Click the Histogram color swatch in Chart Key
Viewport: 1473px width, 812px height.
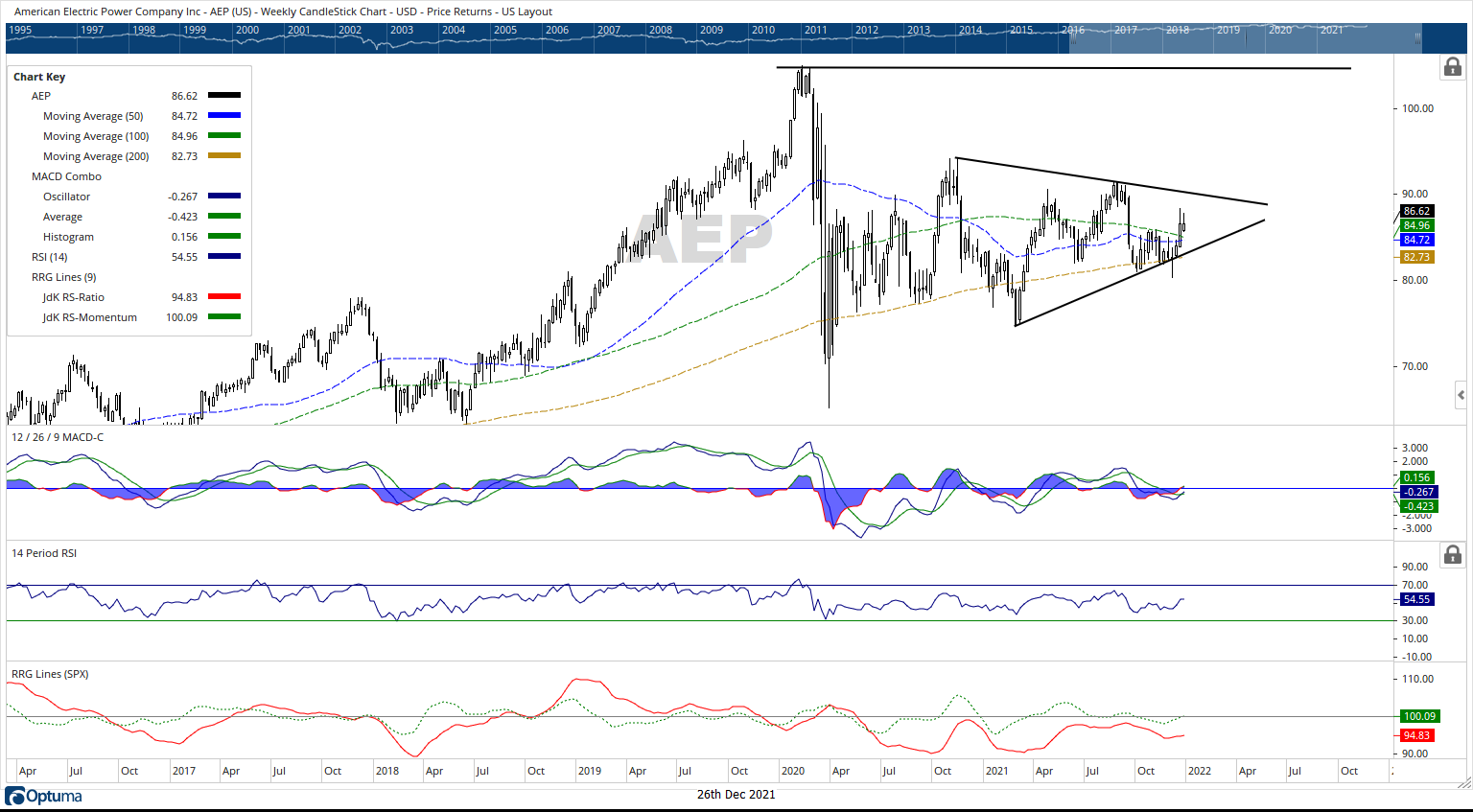click(224, 237)
